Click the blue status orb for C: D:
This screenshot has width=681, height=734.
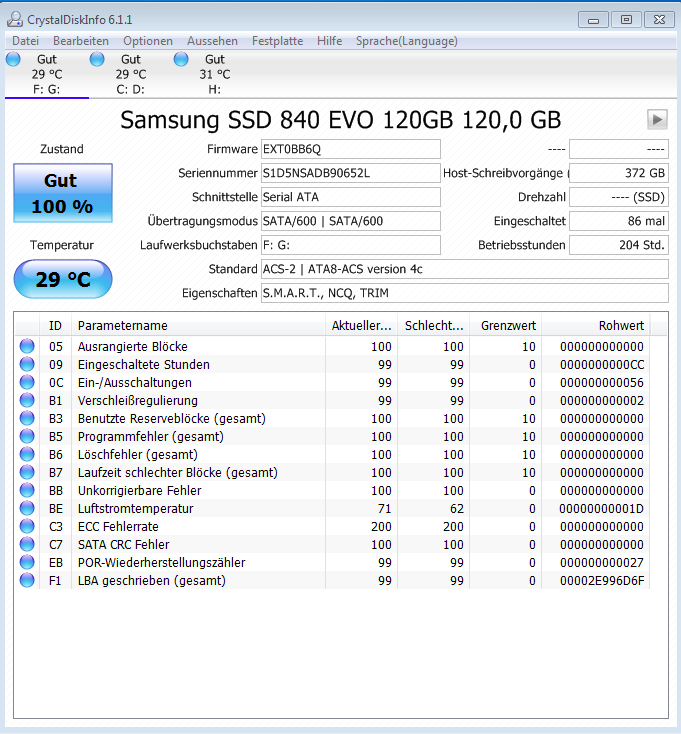click(97, 59)
